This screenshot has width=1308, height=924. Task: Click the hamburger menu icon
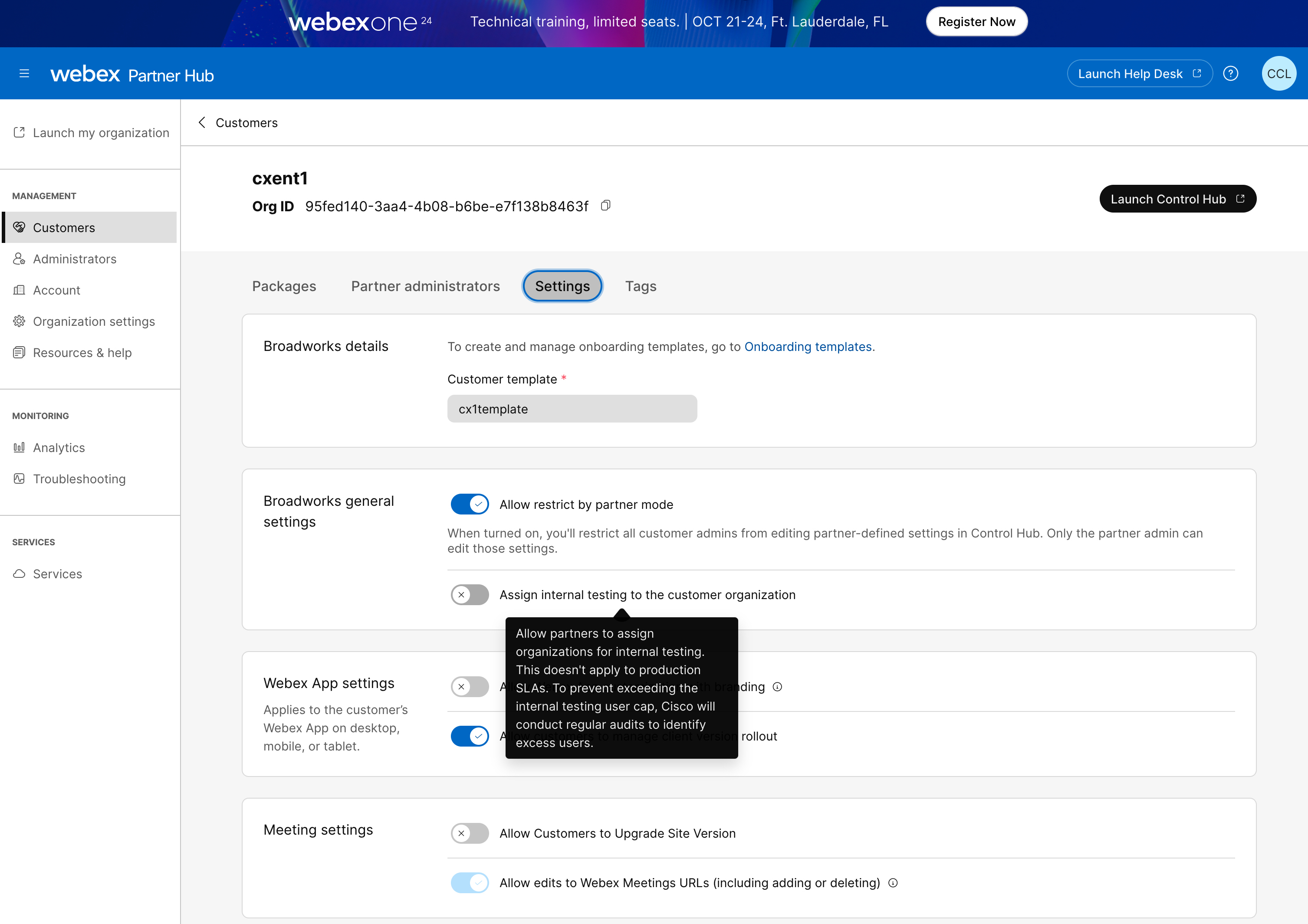click(x=24, y=73)
